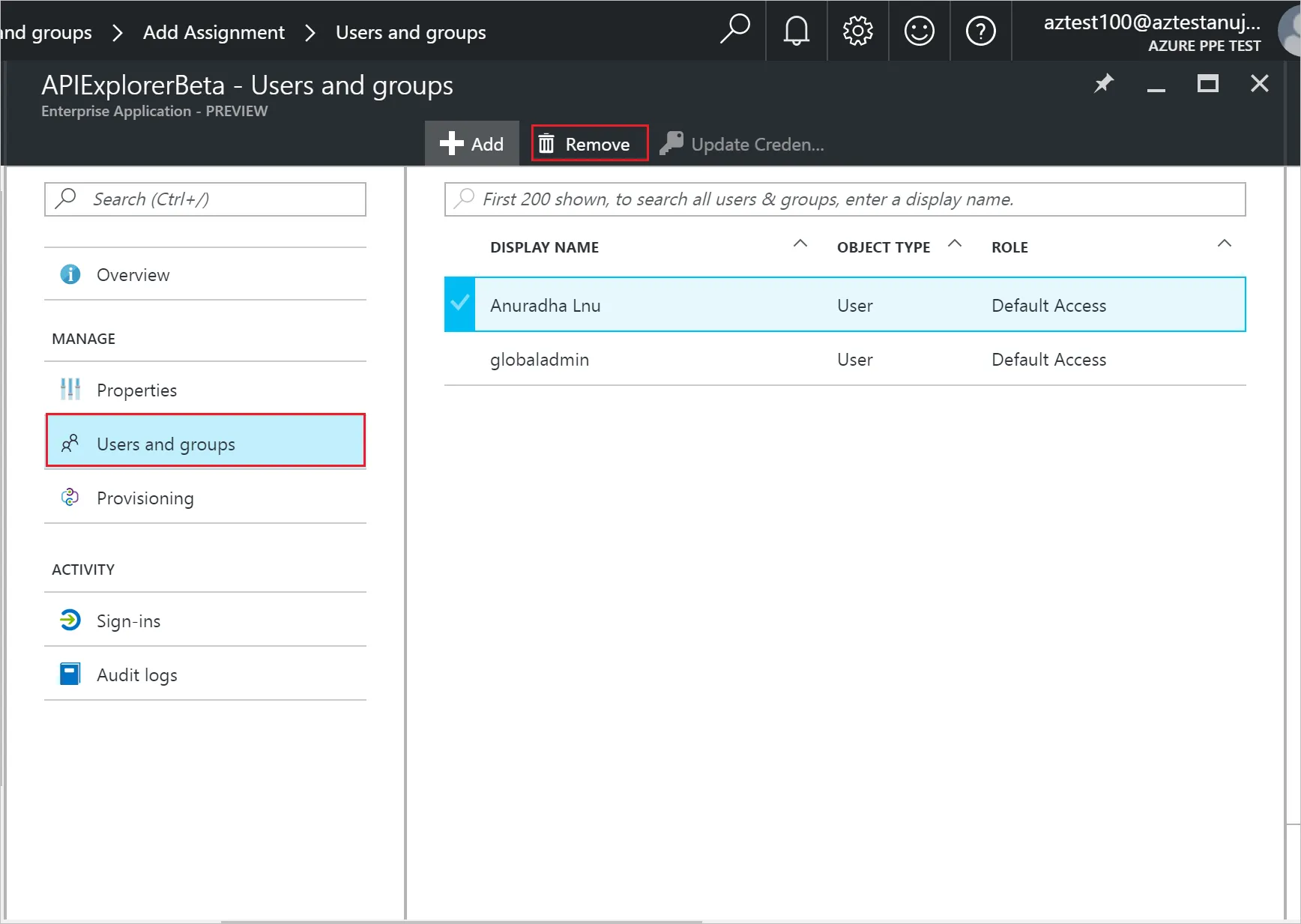This screenshot has width=1301, height=924.
Task: Sort by Display Name column arrow
Action: [x=800, y=244]
